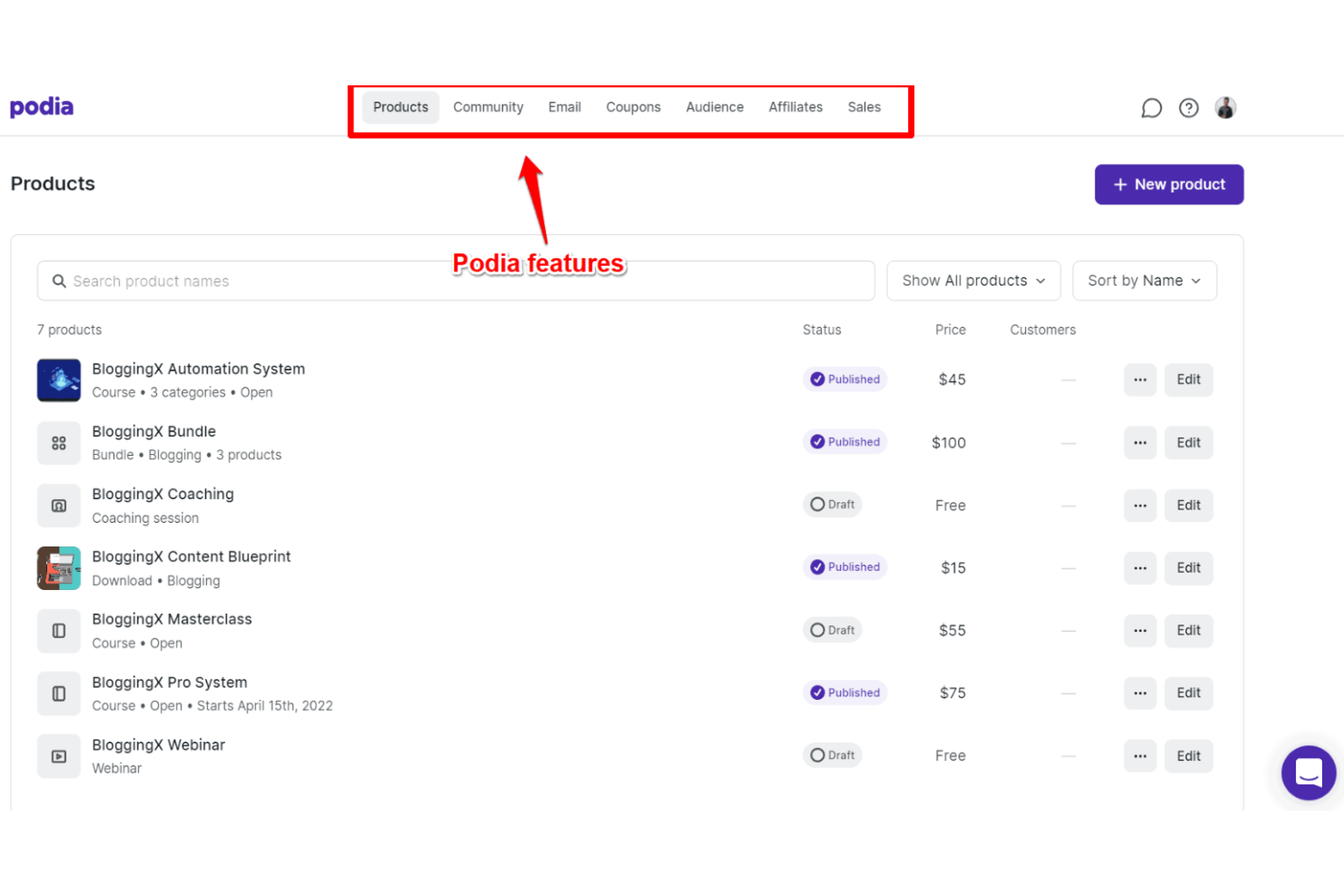The height and width of the screenshot is (896, 1344).
Task: Open the Coupons tab
Action: (x=634, y=107)
